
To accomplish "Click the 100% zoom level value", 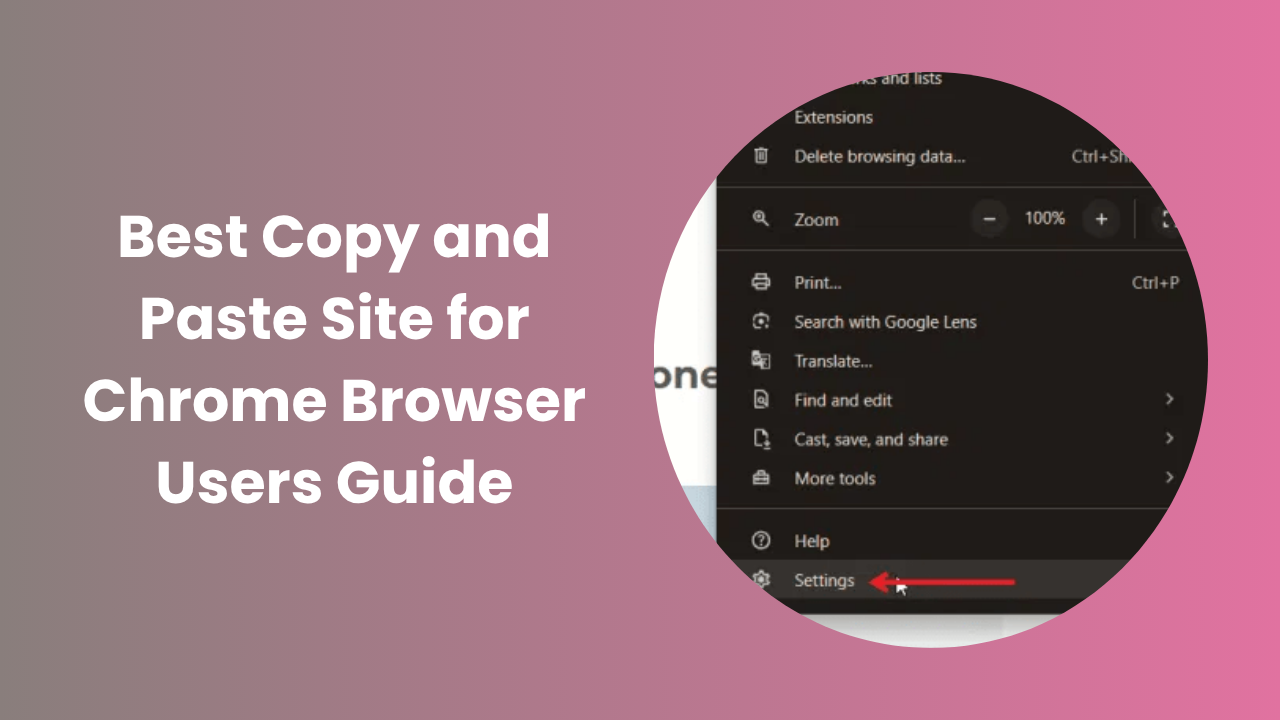I will point(1045,218).
